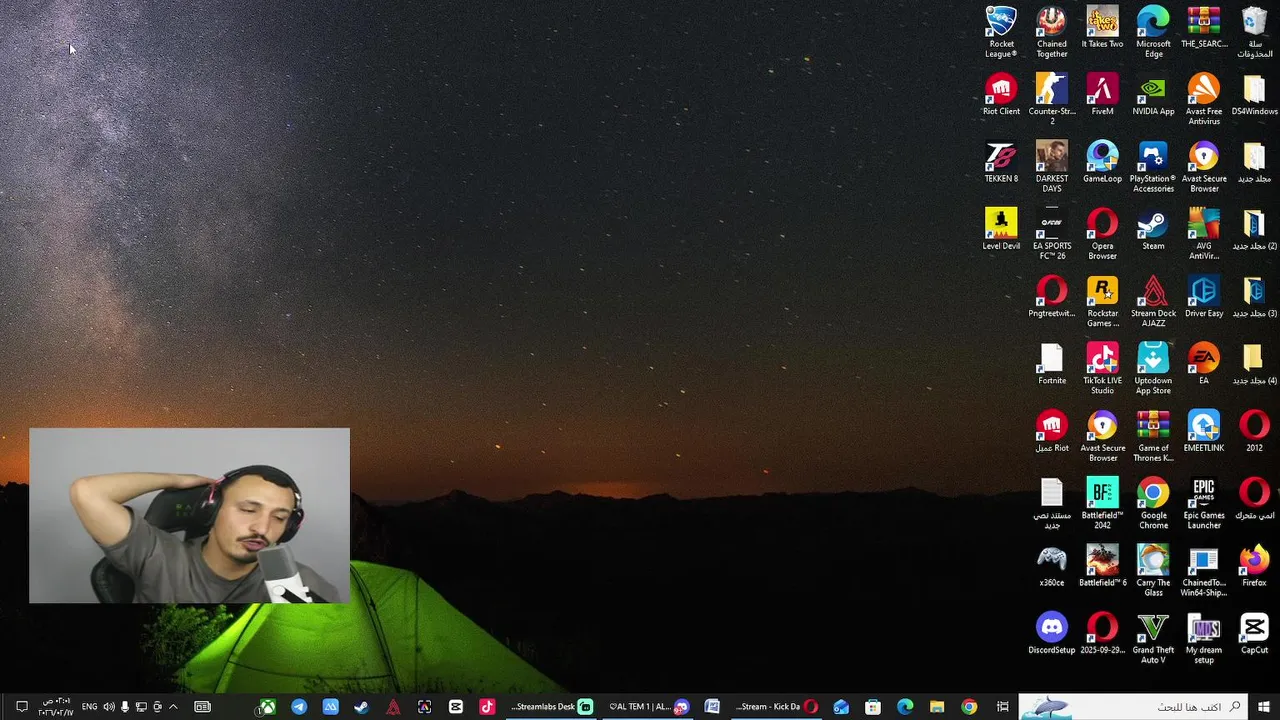This screenshot has width=1280, height=720.
Task: Open Microsoft Edge desktop shortcut
Action: click(1153, 32)
